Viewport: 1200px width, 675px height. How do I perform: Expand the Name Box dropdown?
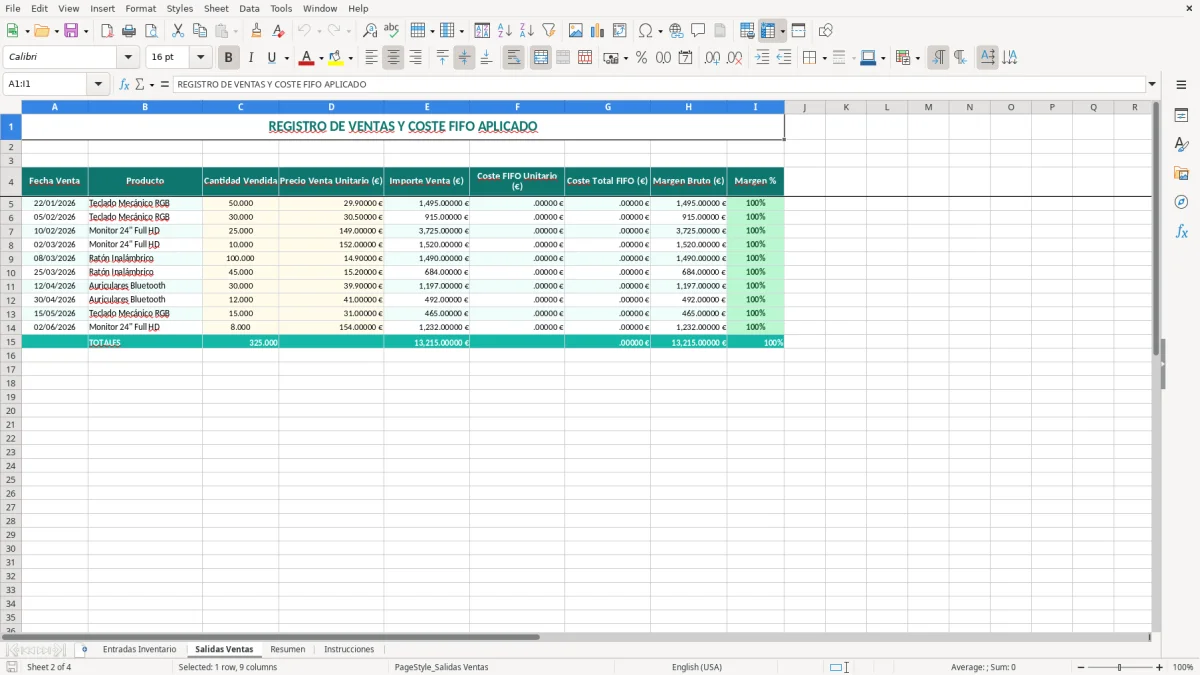pos(98,84)
